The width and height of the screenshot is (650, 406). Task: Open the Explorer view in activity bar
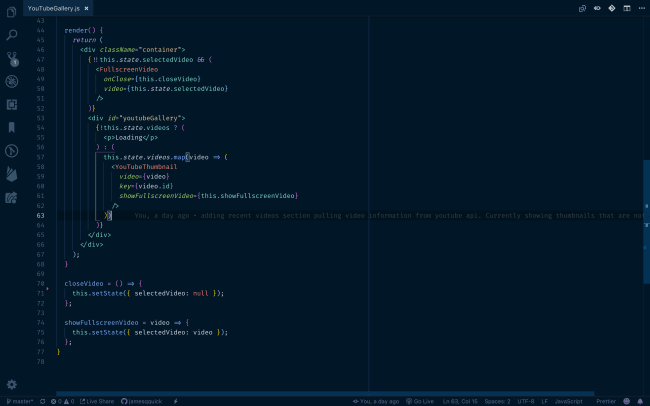pos(12,13)
